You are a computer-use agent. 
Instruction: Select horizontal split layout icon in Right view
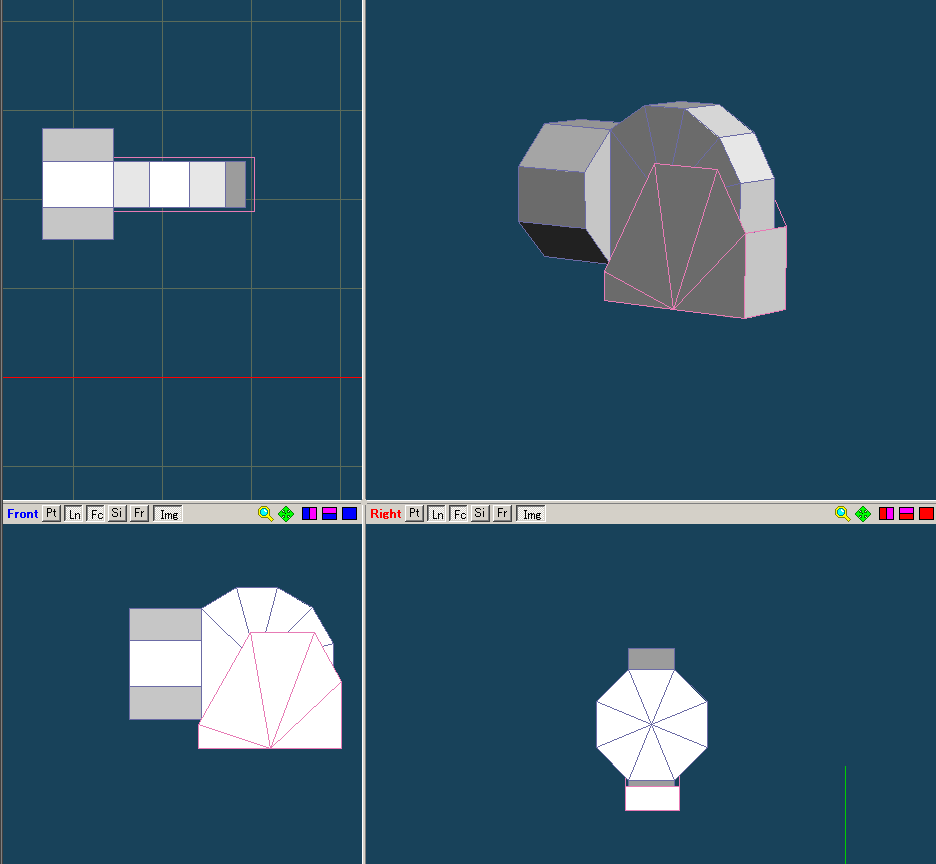point(906,514)
